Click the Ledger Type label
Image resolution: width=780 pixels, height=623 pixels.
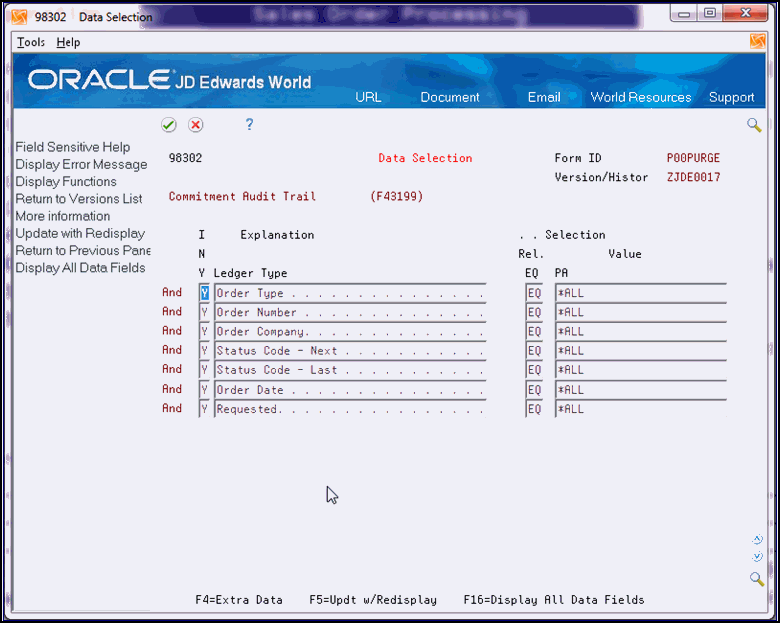(250, 273)
